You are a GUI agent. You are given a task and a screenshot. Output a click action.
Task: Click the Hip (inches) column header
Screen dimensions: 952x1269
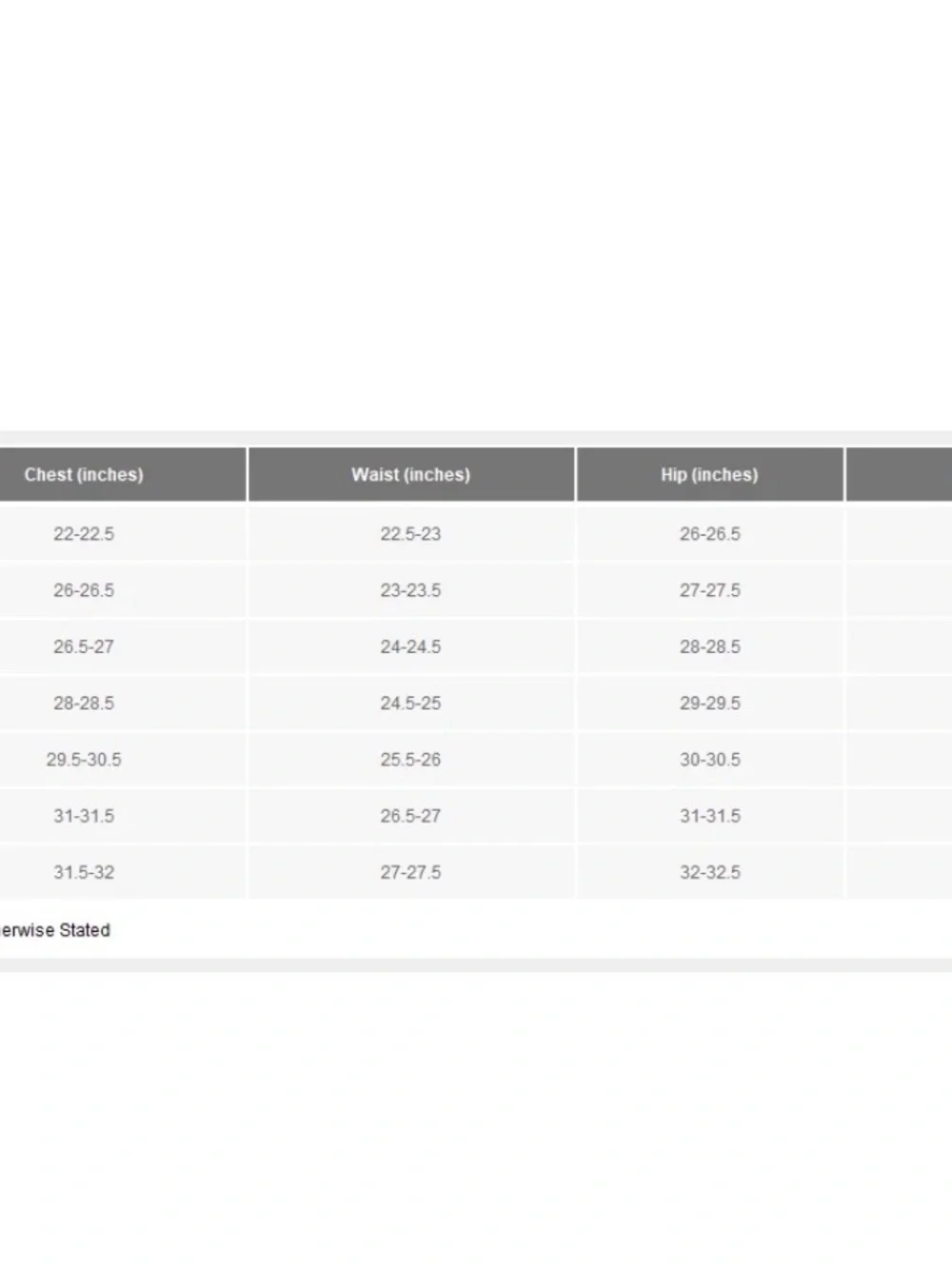710,474
